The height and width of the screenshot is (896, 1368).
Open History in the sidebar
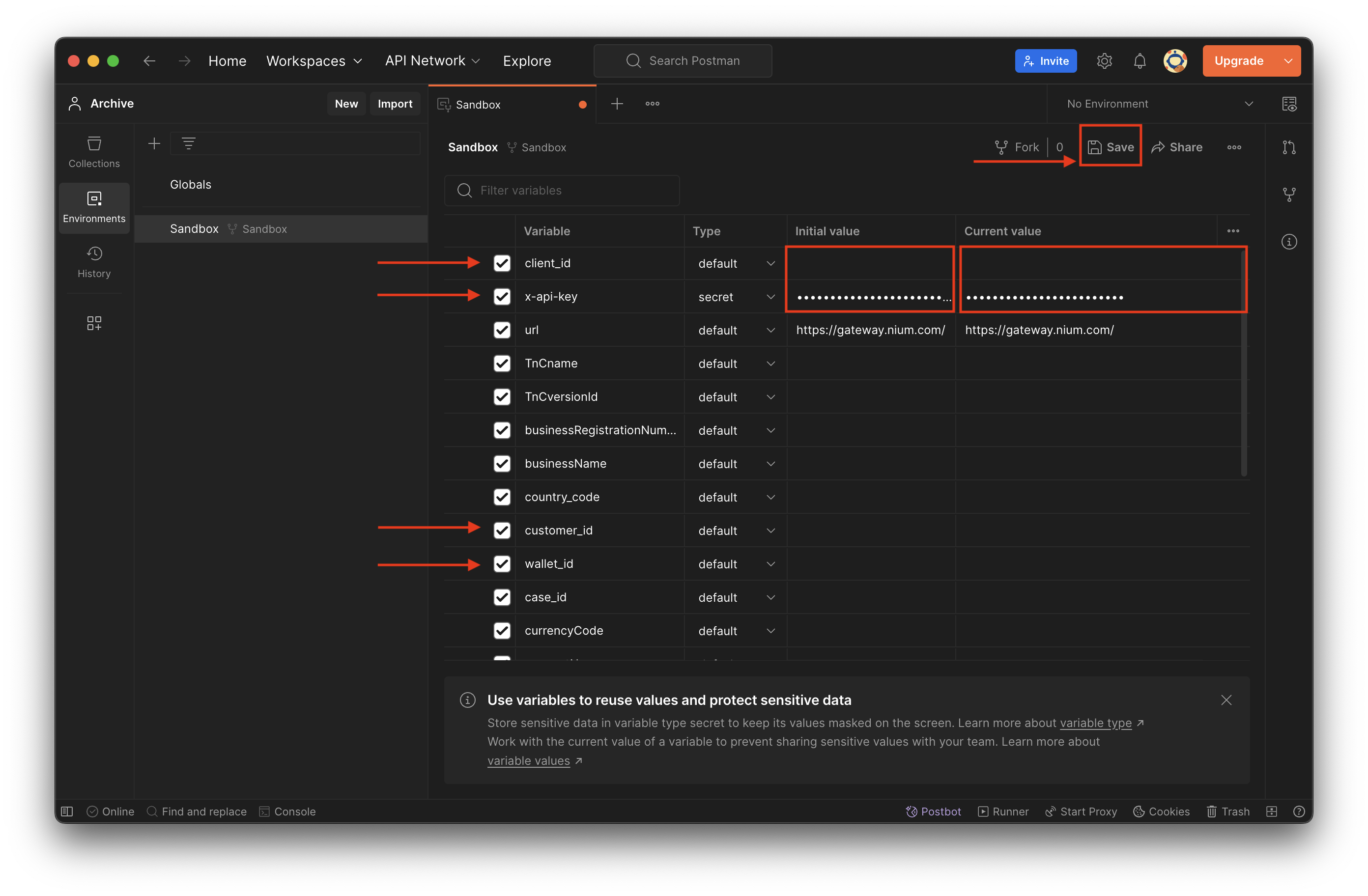pyautogui.click(x=94, y=262)
